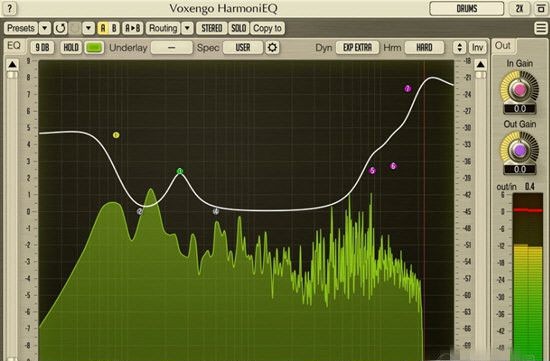Select the B state slot
Screen dimensions: 550x361
tap(114, 28)
